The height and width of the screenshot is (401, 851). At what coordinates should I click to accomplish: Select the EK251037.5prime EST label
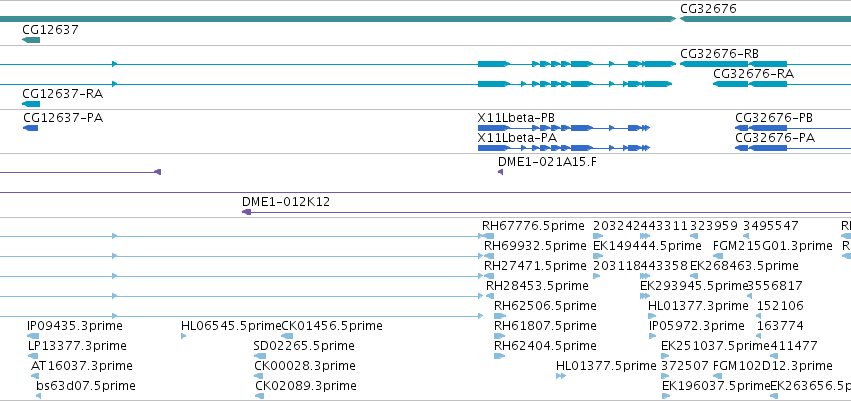pos(715,346)
